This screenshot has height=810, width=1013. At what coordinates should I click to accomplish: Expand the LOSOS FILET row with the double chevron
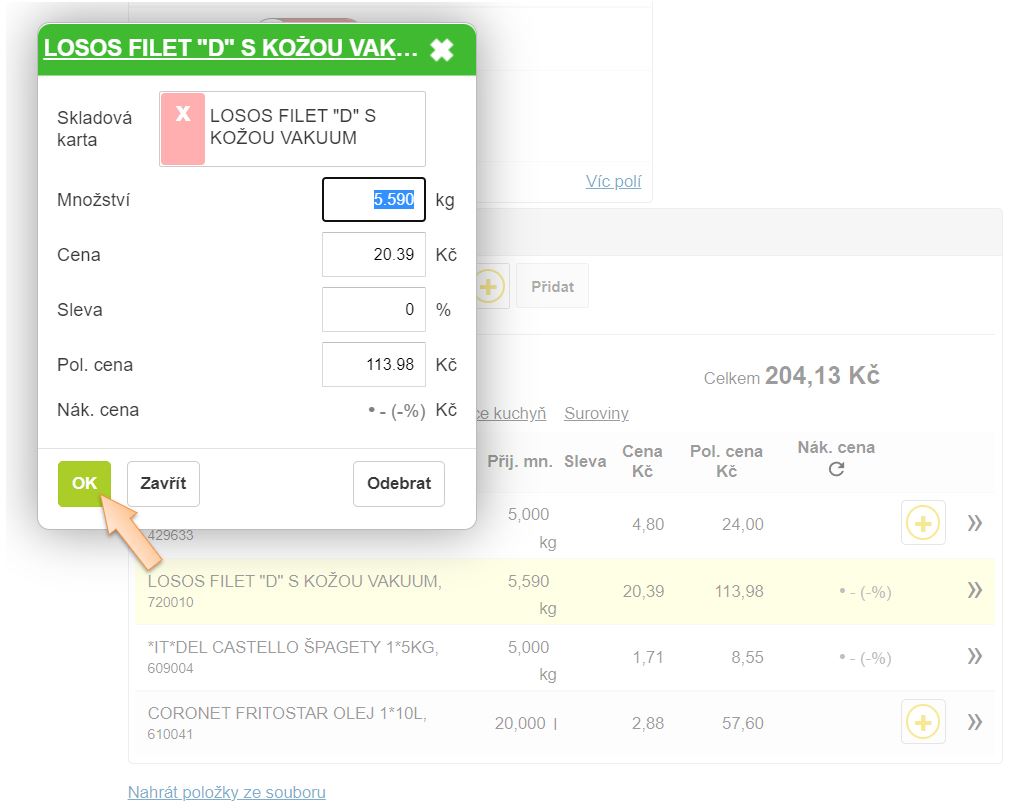[974, 590]
